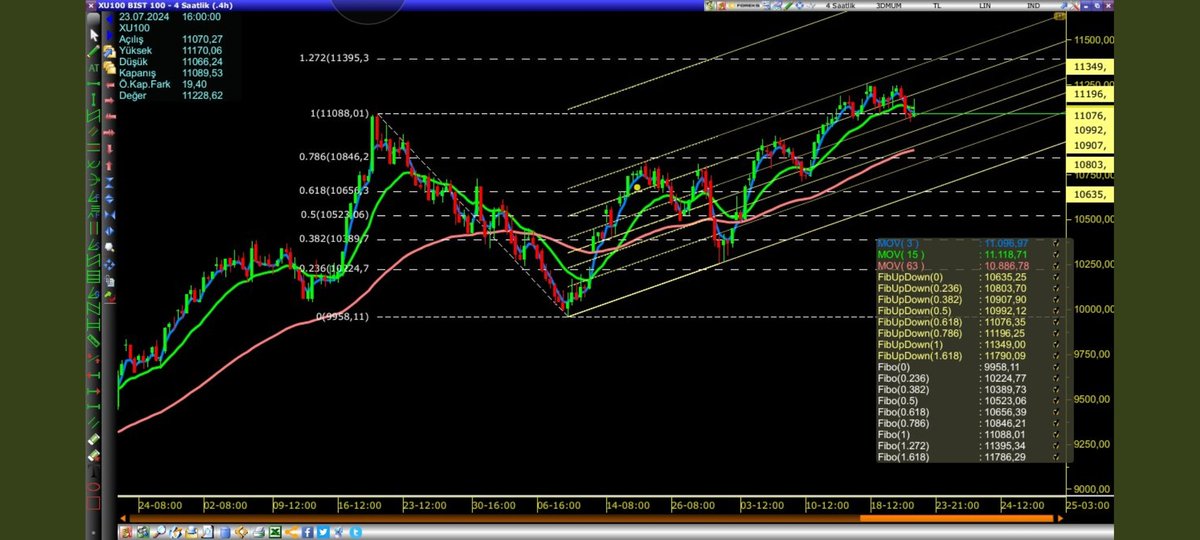Click the 11500,00 price axis label
The height and width of the screenshot is (540, 1200).
pyautogui.click(x=1093, y=40)
